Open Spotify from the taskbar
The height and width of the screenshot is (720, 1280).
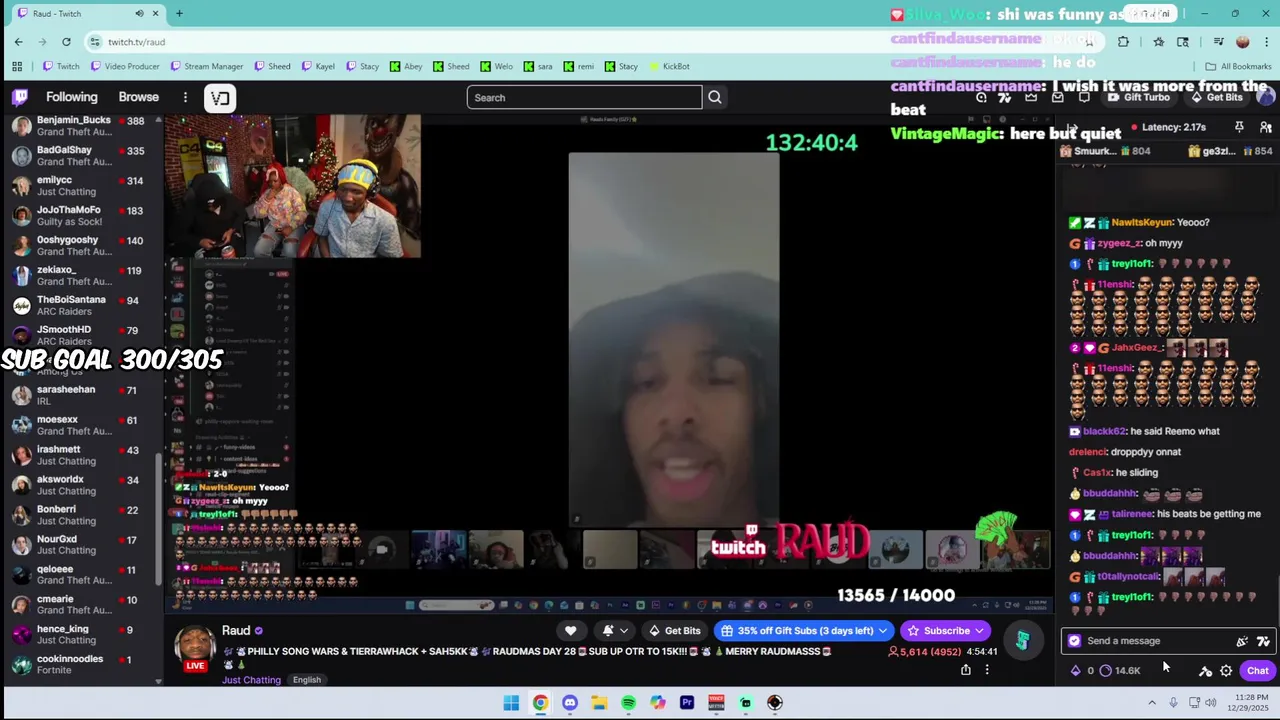click(628, 703)
